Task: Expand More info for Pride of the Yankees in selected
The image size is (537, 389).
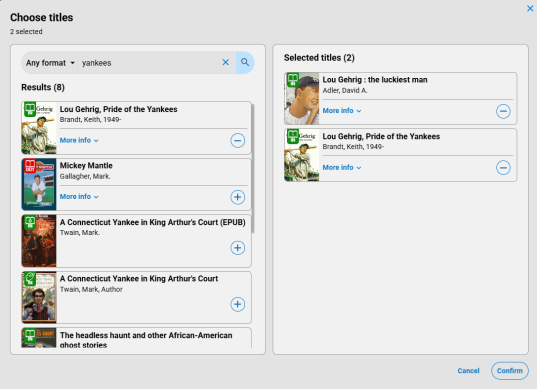Action: pyautogui.click(x=342, y=167)
